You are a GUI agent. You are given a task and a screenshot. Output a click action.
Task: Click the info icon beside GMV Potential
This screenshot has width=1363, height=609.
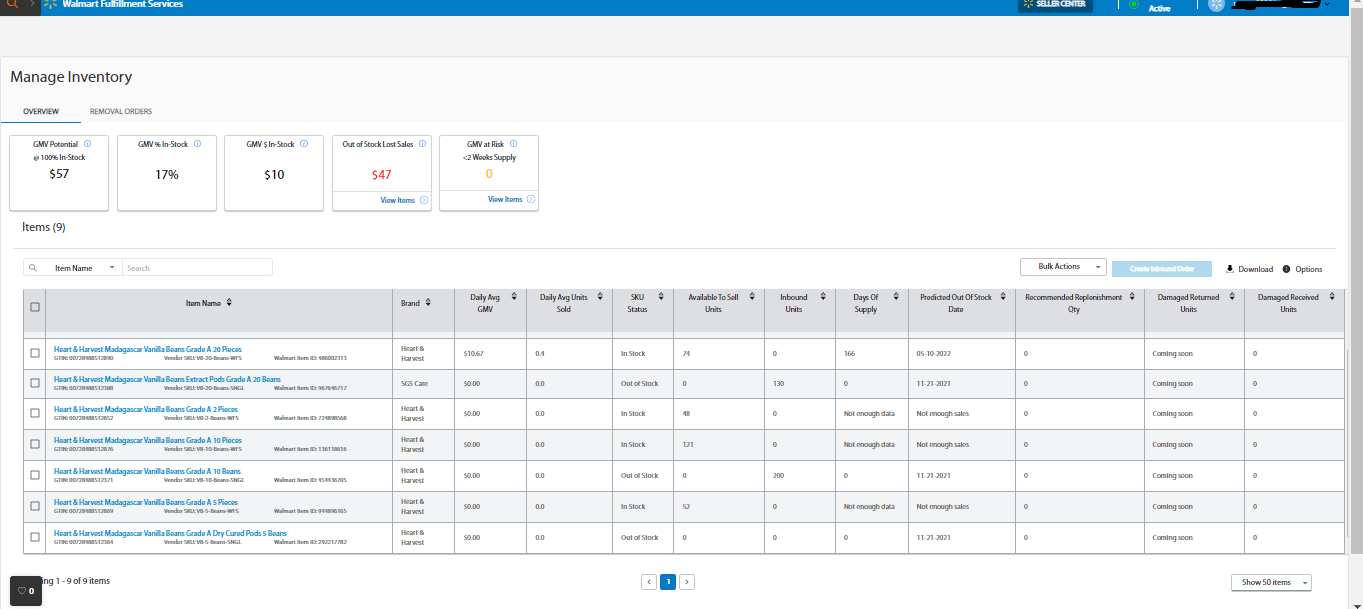pos(88,144)
